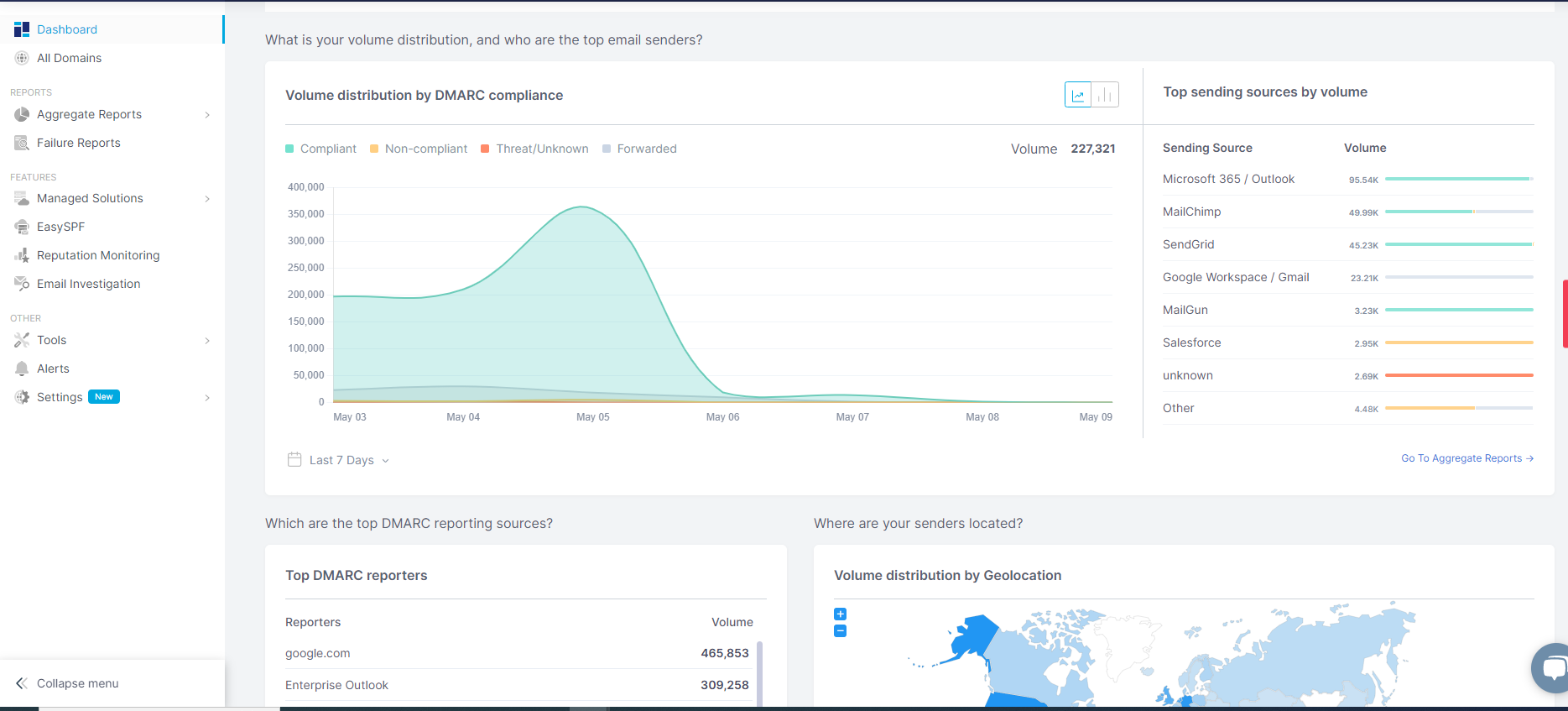This screenshot has width=1568, height=711.
Task: Click the Settings gear icon
Action: [x=22, y=397]
